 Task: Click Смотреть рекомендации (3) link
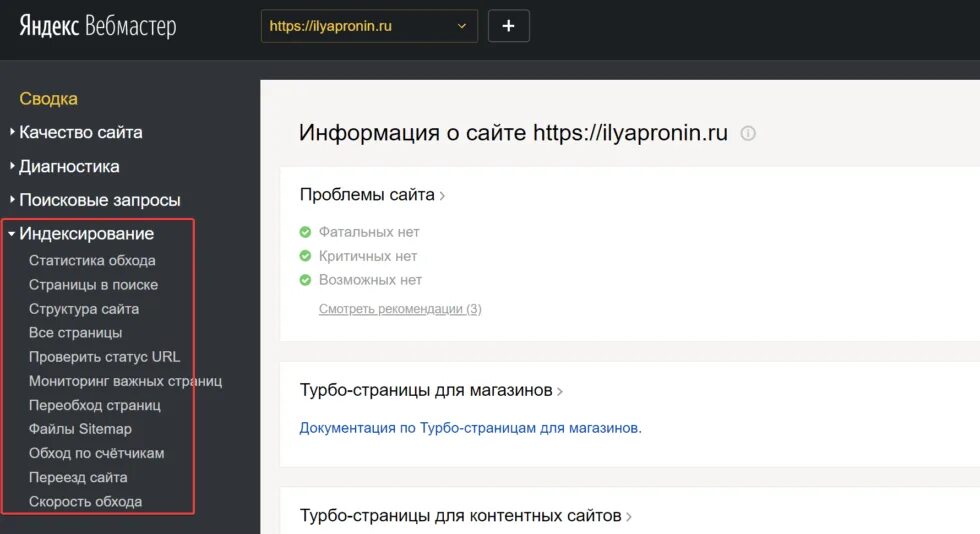pyautogui.click(x=400, y=309)
